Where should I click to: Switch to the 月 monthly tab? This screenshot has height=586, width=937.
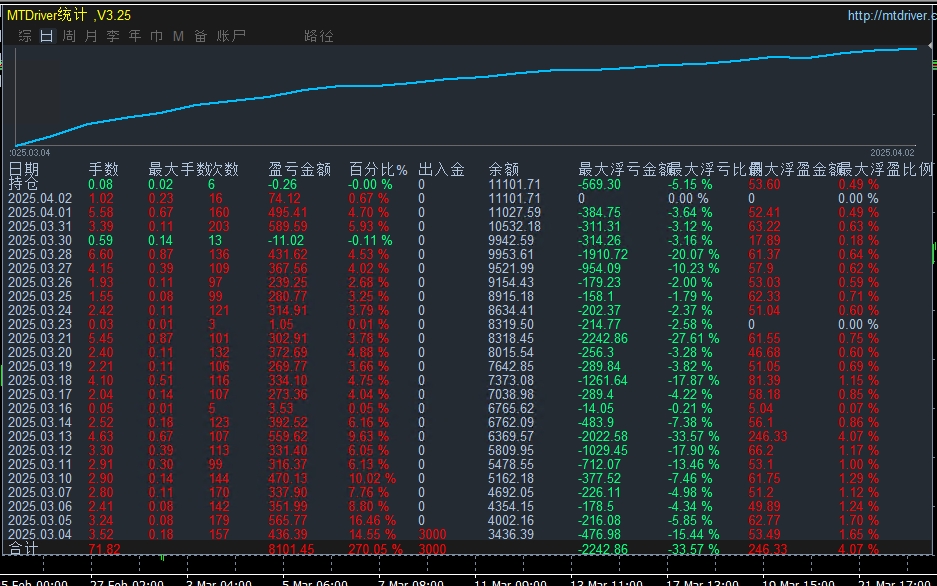tap(91, 36)
